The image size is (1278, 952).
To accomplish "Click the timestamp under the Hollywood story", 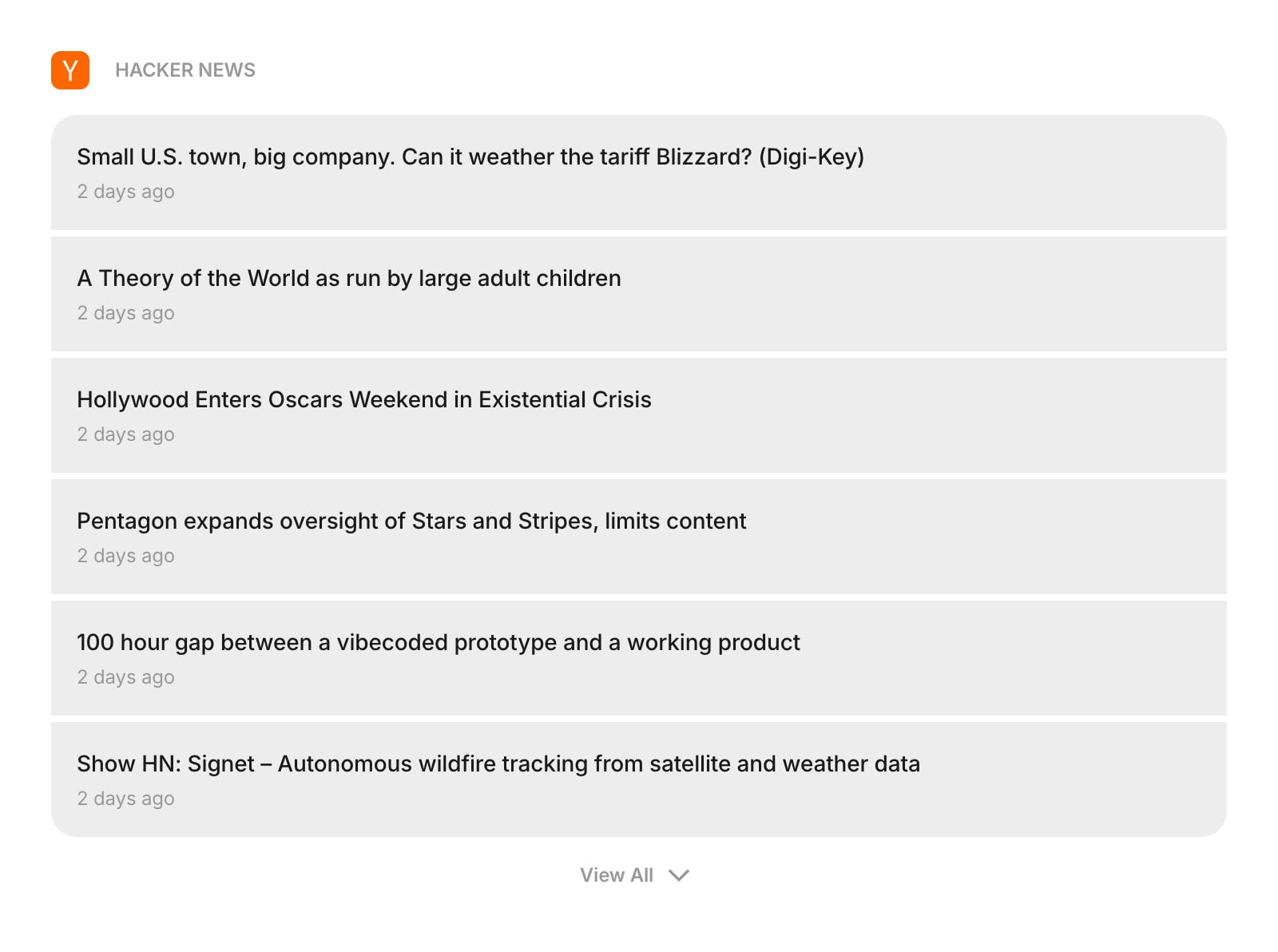I will click(x=125, y=434).
